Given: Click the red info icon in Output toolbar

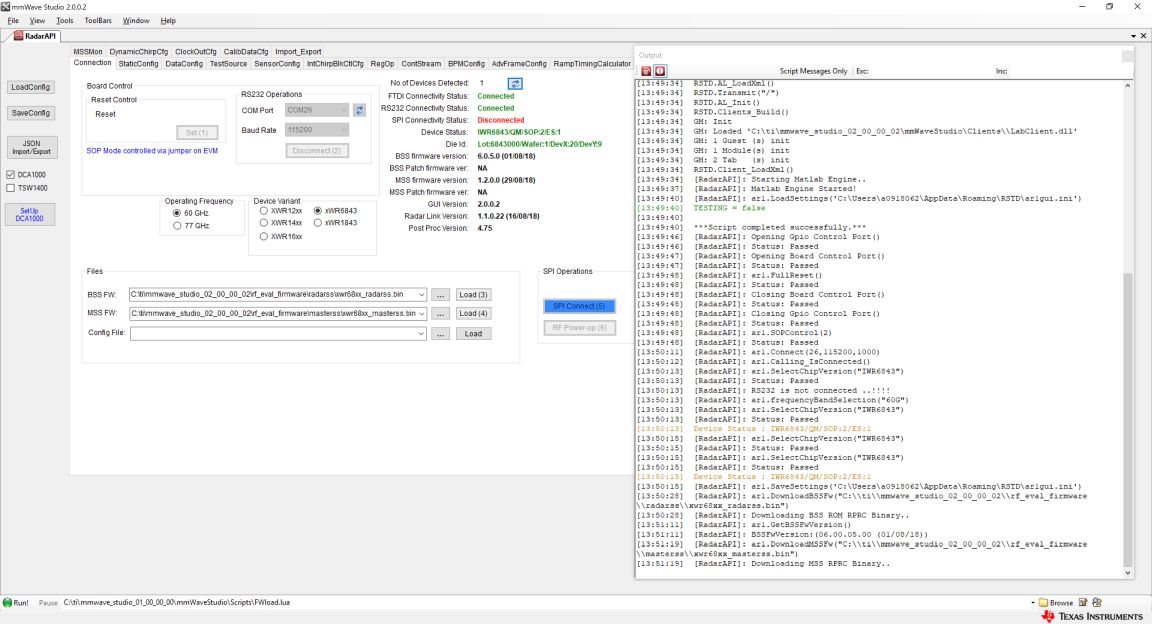Looking at the screenshot, I should pyautogui.click(x=660, y=71).
